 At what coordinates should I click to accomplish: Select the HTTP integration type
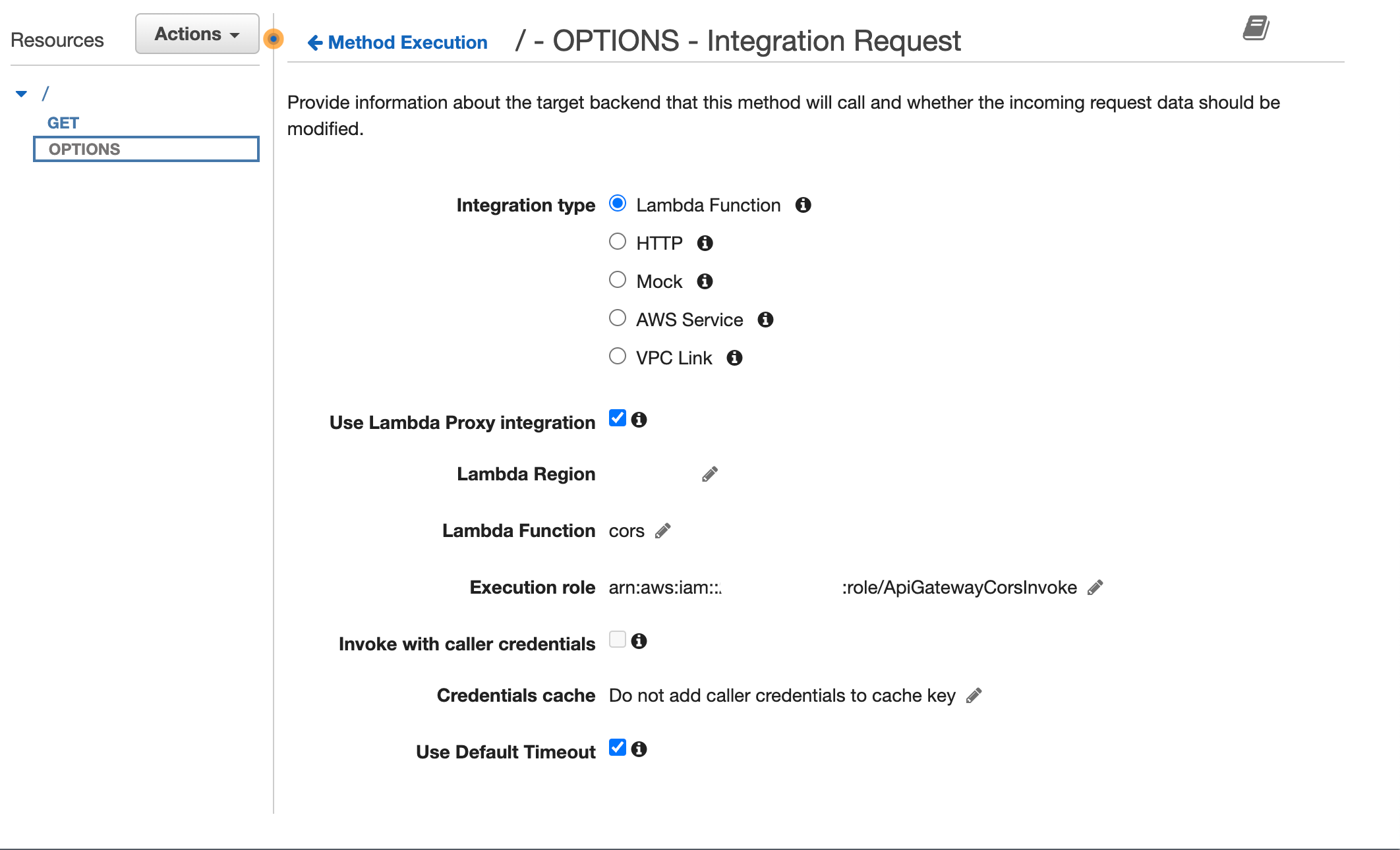click(x=618, y=241)
